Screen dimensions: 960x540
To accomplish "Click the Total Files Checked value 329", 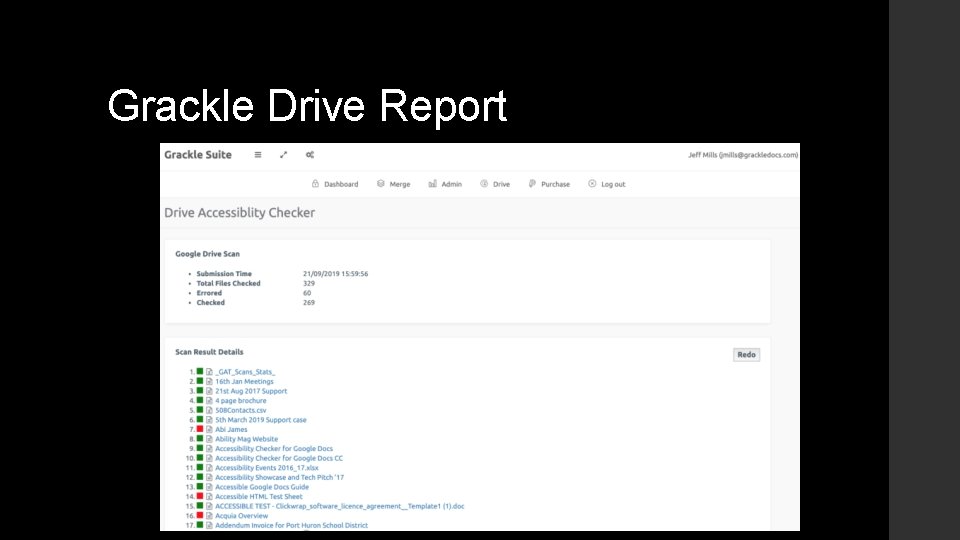I will pos(309,283).
